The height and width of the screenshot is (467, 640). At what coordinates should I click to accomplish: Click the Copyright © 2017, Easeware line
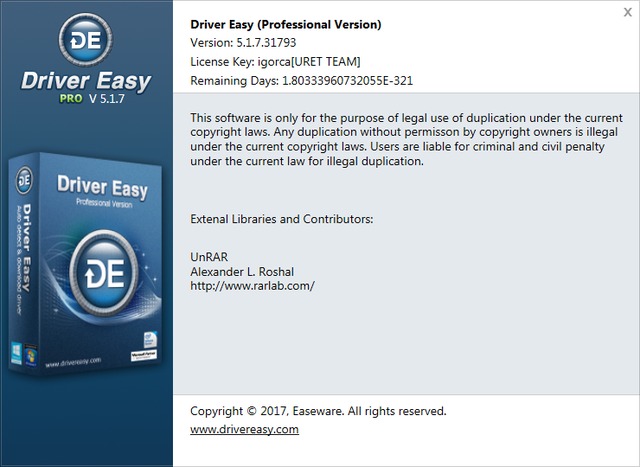point(318,411)
